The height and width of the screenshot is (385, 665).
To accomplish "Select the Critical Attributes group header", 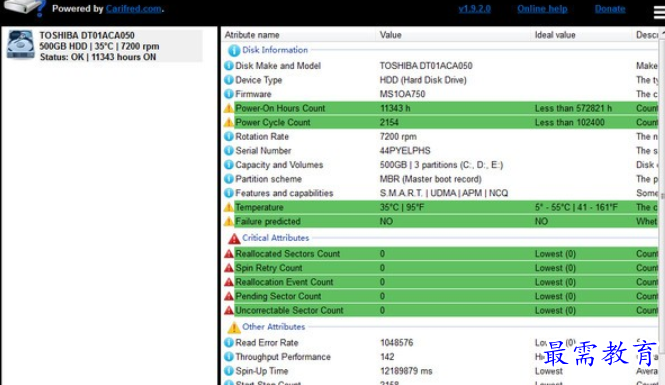I will click(x=275, y=238).
